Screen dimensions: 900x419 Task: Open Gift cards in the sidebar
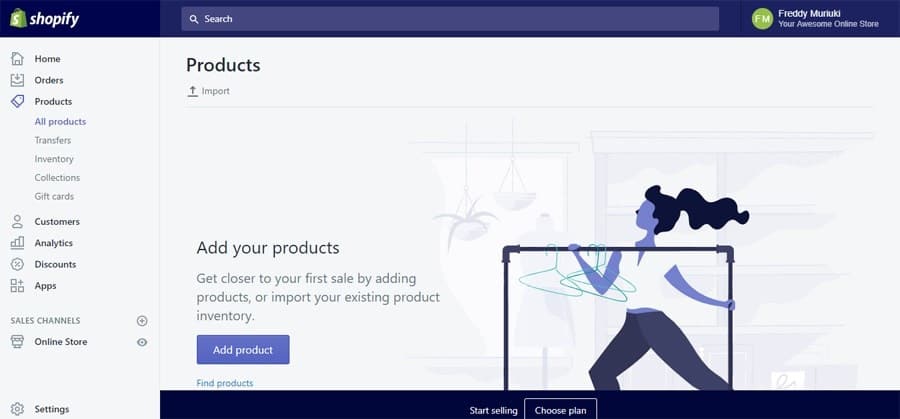click(54, 196)
